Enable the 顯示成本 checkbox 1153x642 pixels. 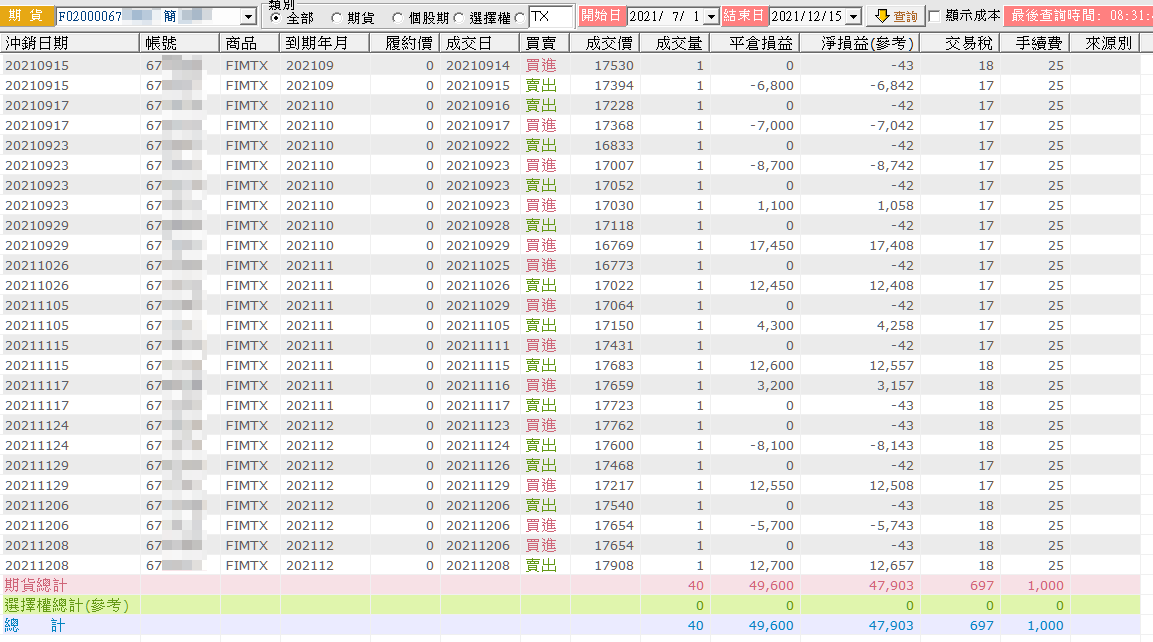point(935,16)
